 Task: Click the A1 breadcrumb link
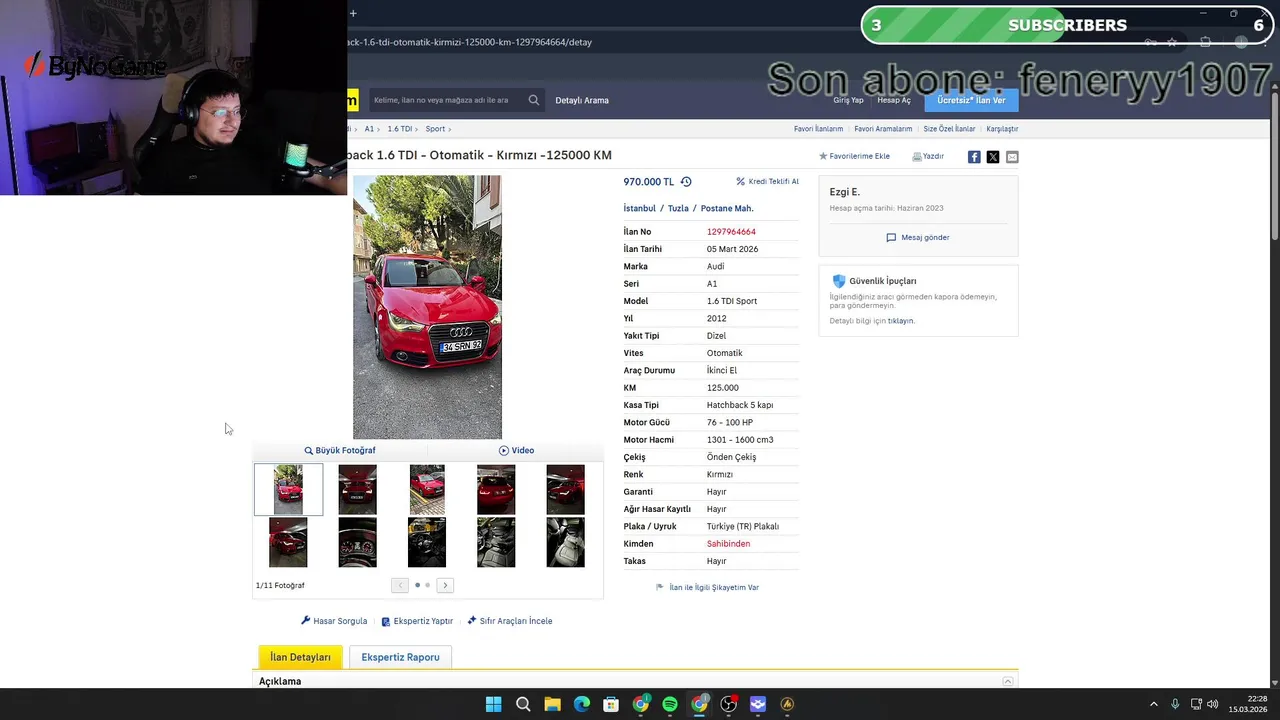click(x=369, y=129)
